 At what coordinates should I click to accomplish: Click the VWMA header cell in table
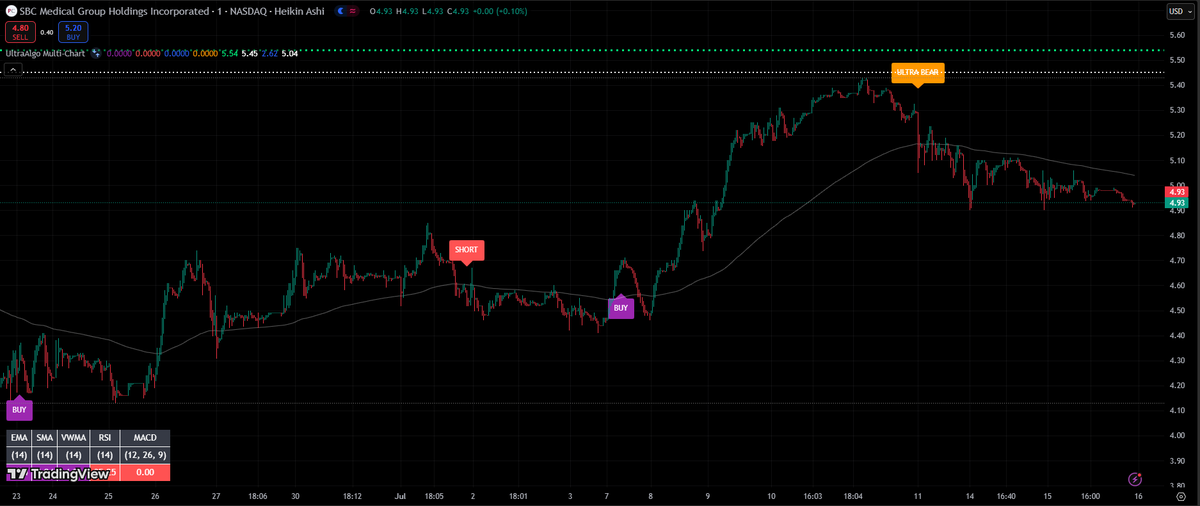73,437
